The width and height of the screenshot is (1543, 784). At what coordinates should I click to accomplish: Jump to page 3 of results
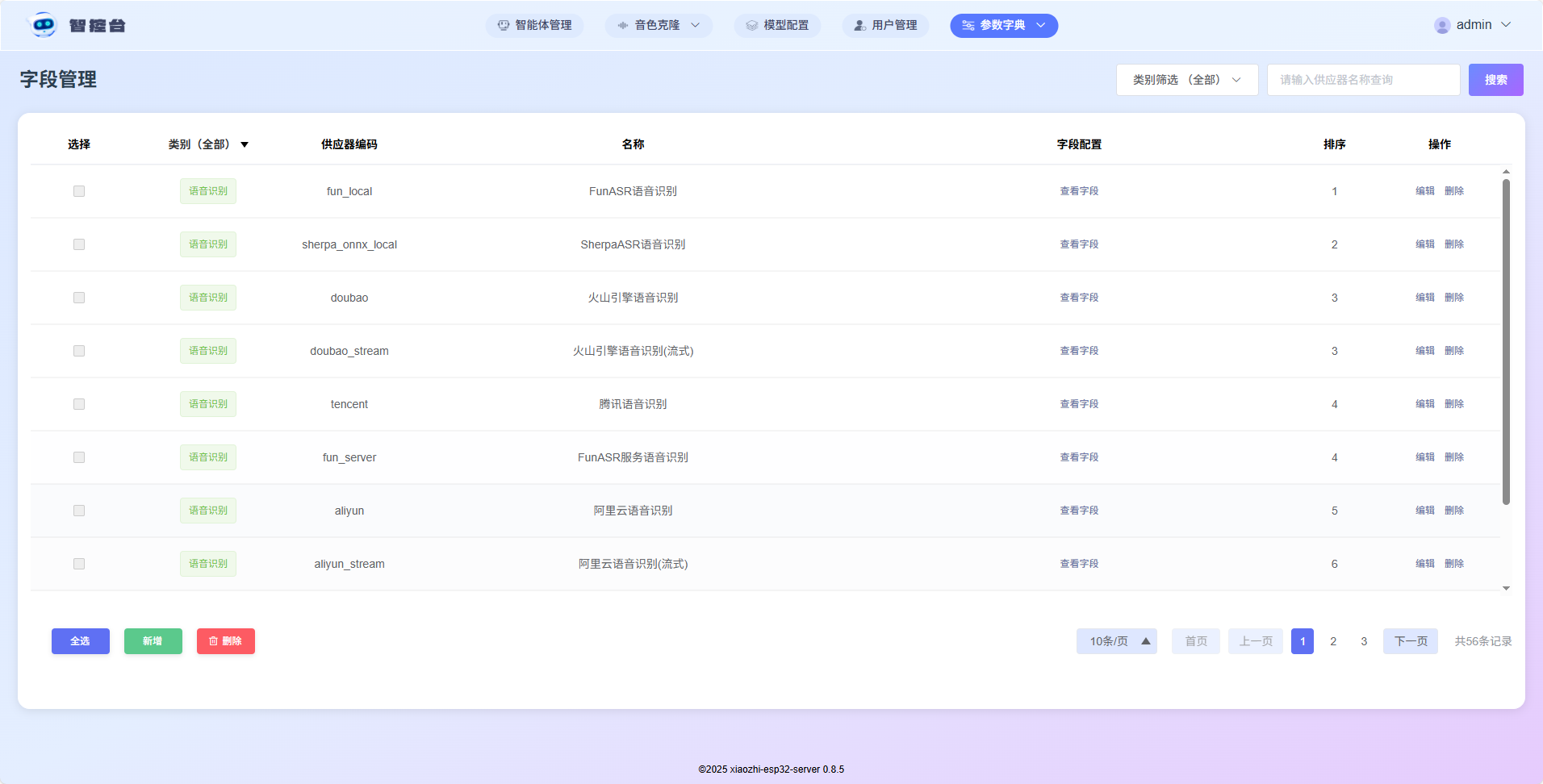point(1364,641)
